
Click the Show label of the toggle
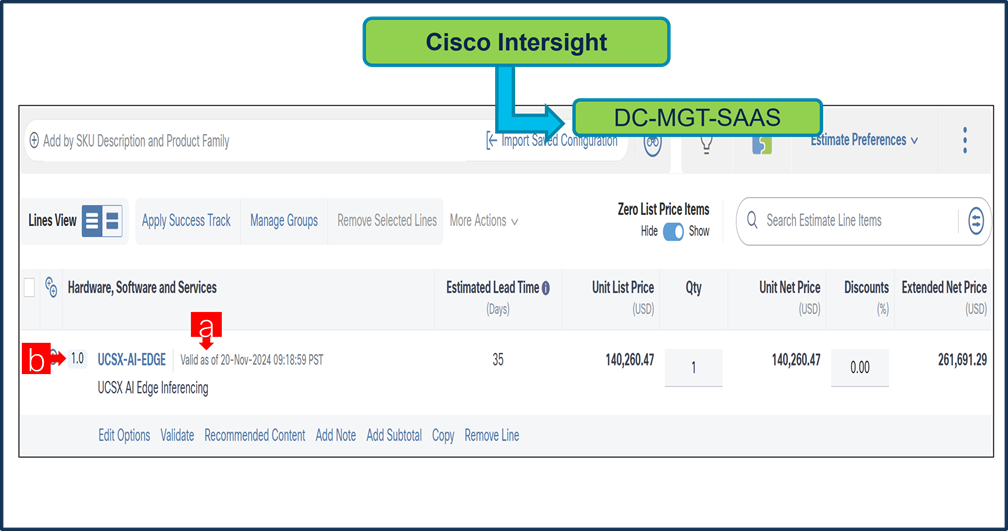(699, 231)
